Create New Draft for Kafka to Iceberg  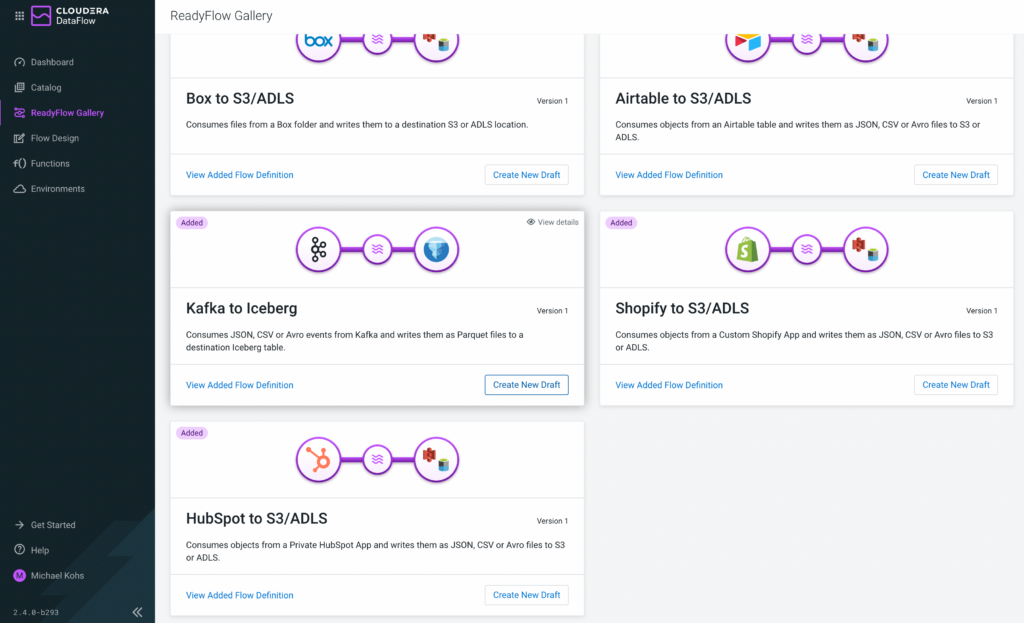pos(526,385)
